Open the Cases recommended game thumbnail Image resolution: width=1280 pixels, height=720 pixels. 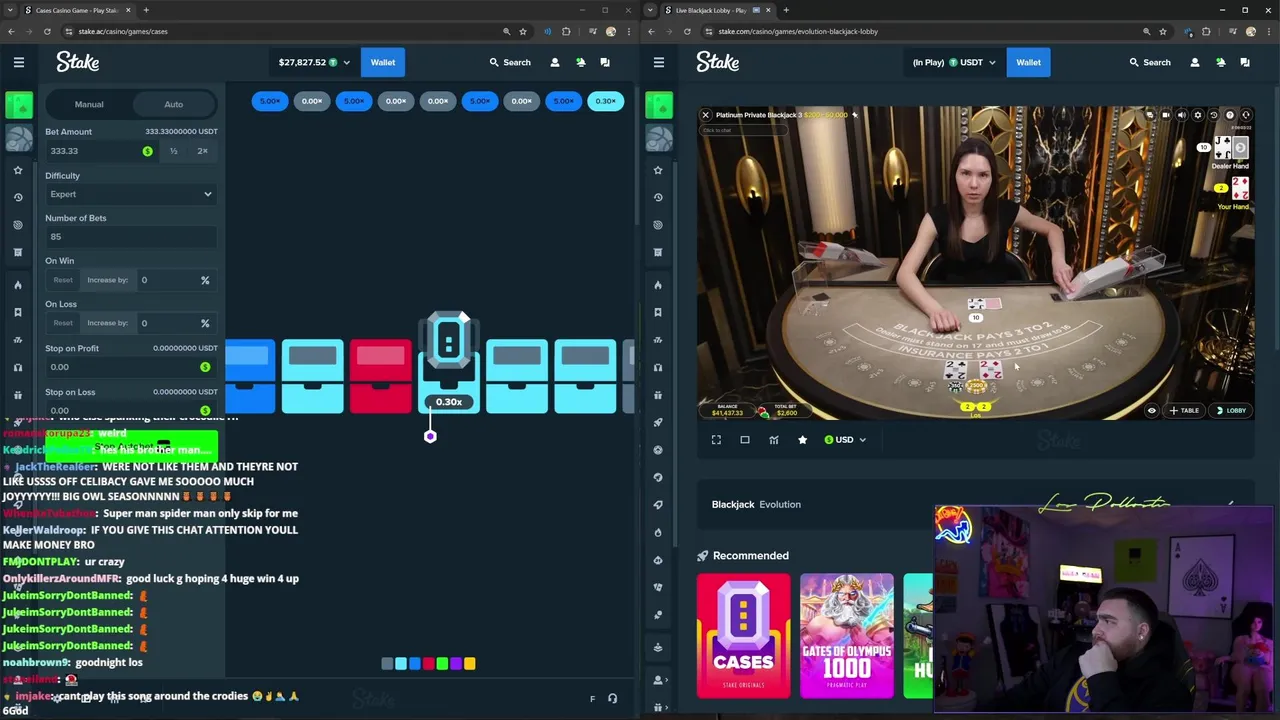click(743, 635)
